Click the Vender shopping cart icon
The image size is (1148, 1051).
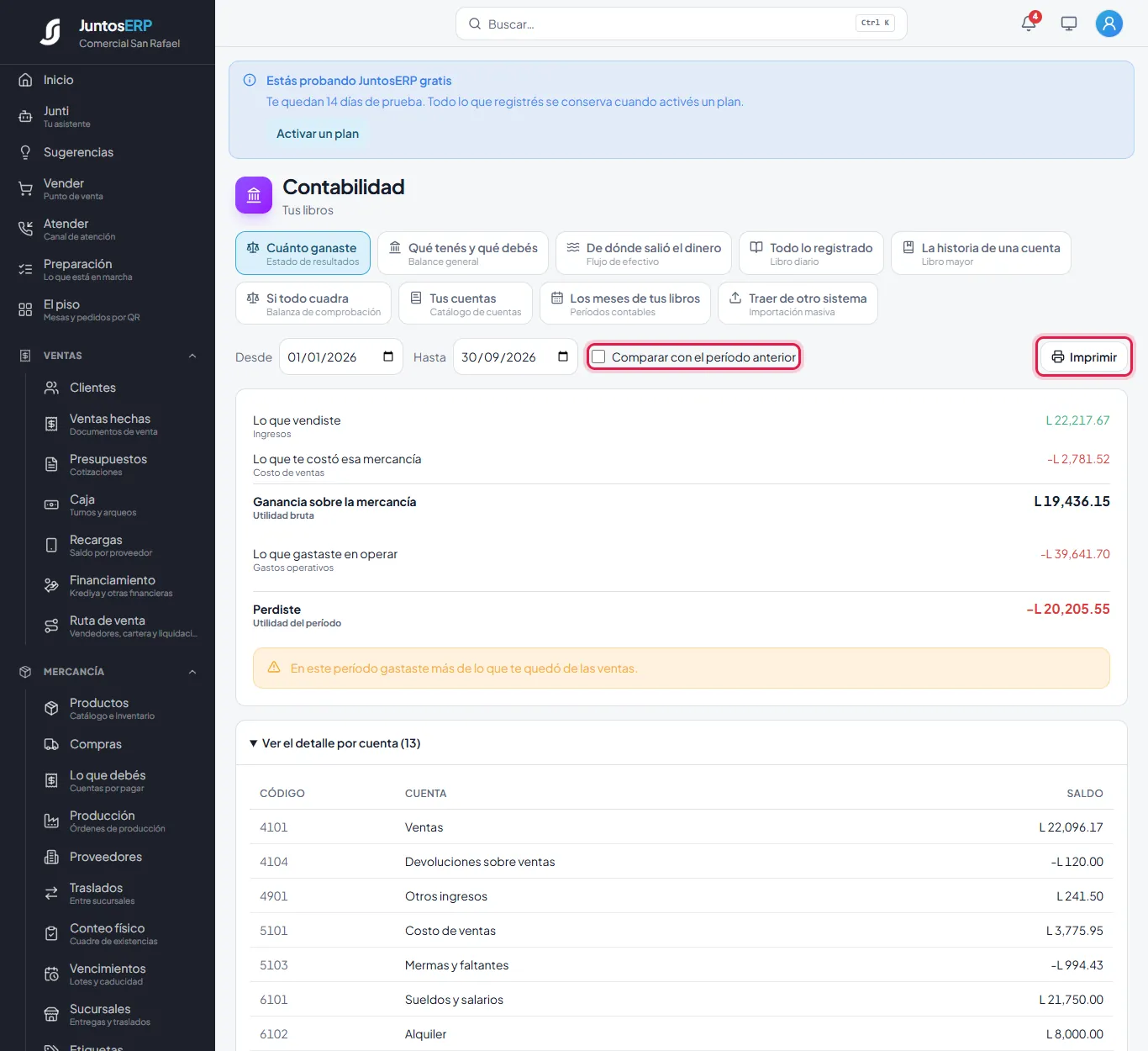pyautogui.click(x=25, y=189)
